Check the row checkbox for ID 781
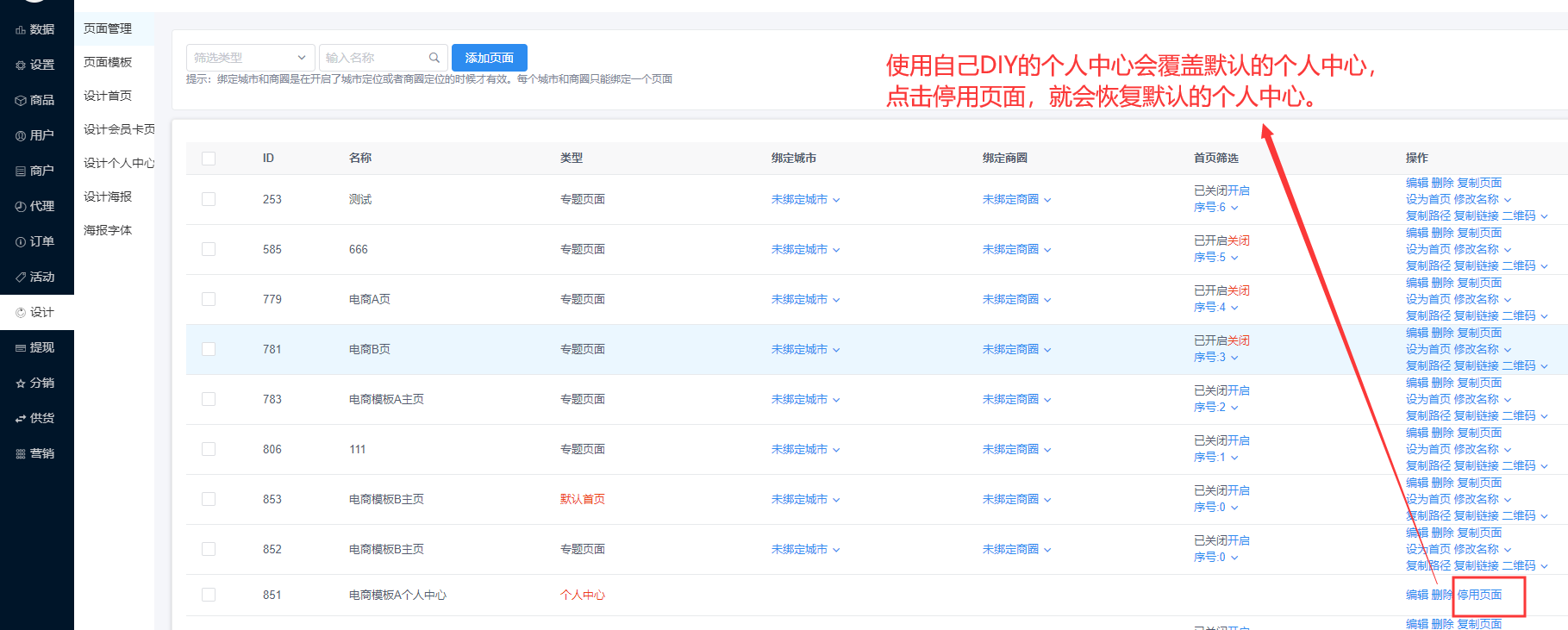Image resolution: width=1568 pixels, height=630 pixels. pos(209,349)
